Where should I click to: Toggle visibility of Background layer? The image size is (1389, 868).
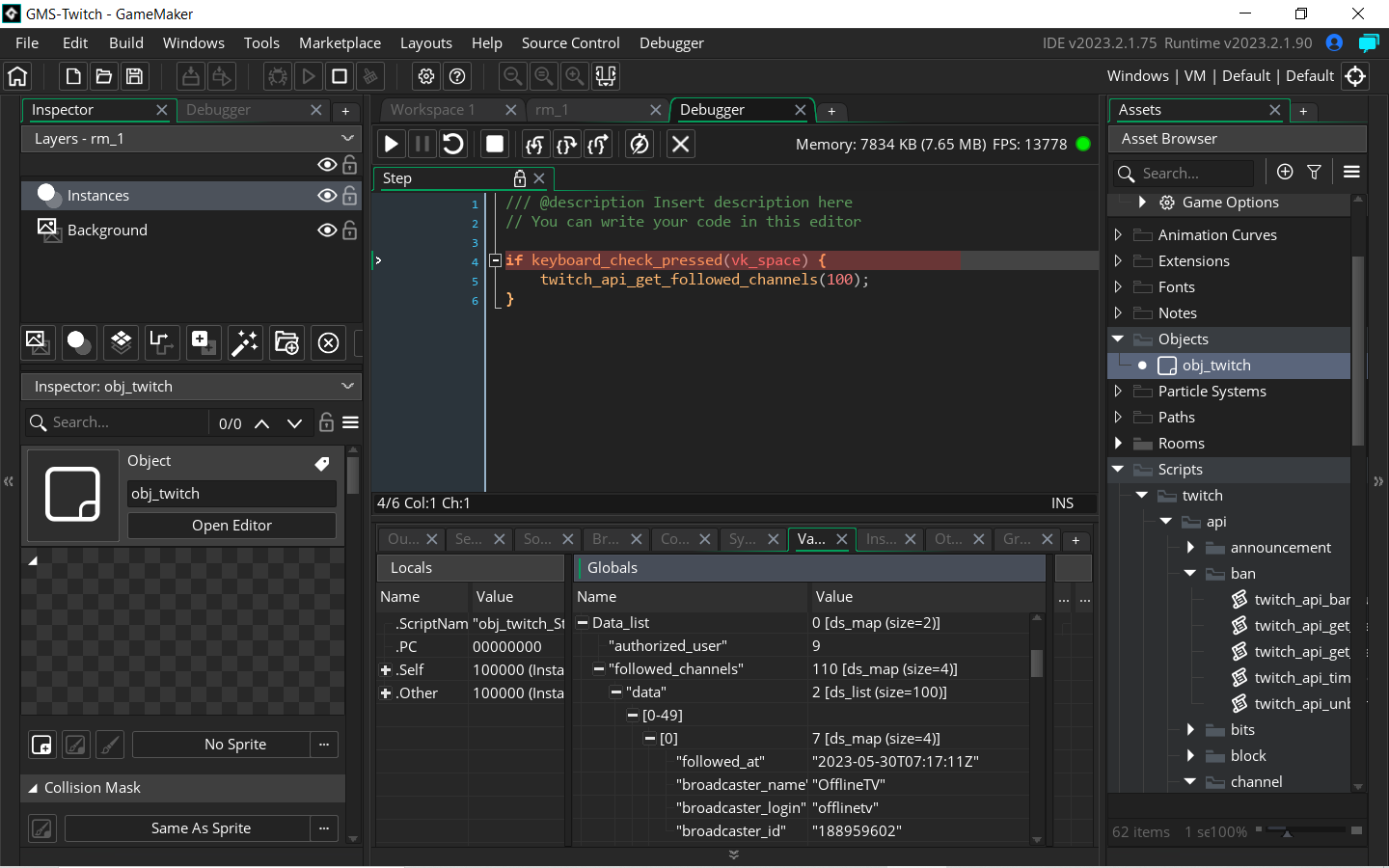point(327,231)
